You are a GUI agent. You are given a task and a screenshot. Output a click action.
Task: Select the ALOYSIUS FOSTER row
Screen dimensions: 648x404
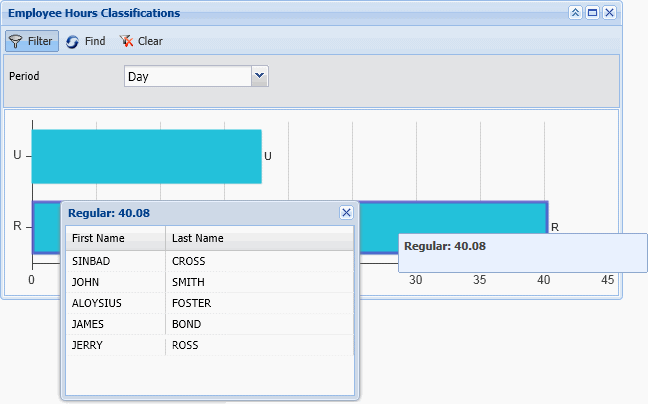tap(209, 303)
